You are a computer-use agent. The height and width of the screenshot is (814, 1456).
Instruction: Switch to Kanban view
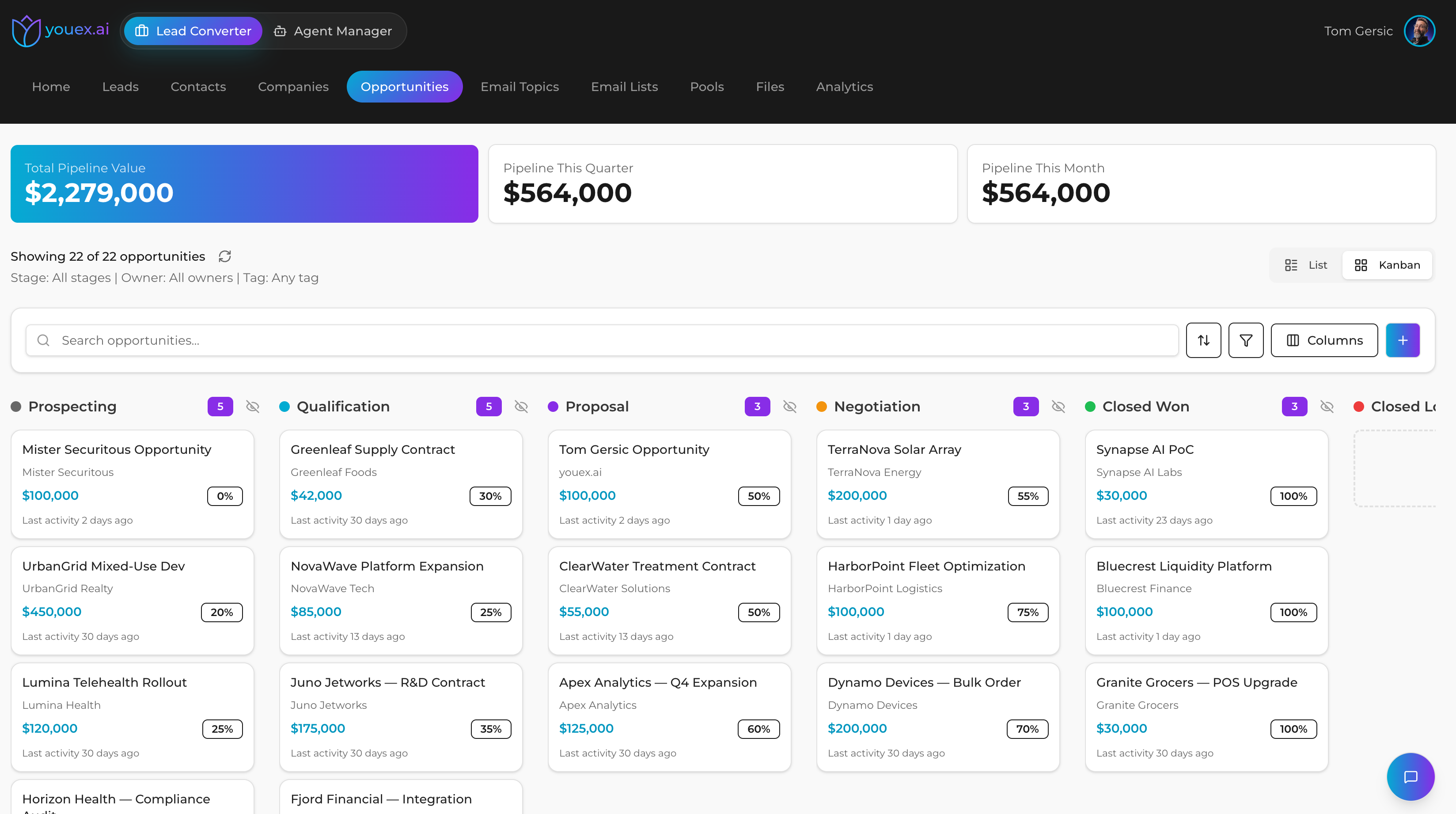click(1387, 265)
